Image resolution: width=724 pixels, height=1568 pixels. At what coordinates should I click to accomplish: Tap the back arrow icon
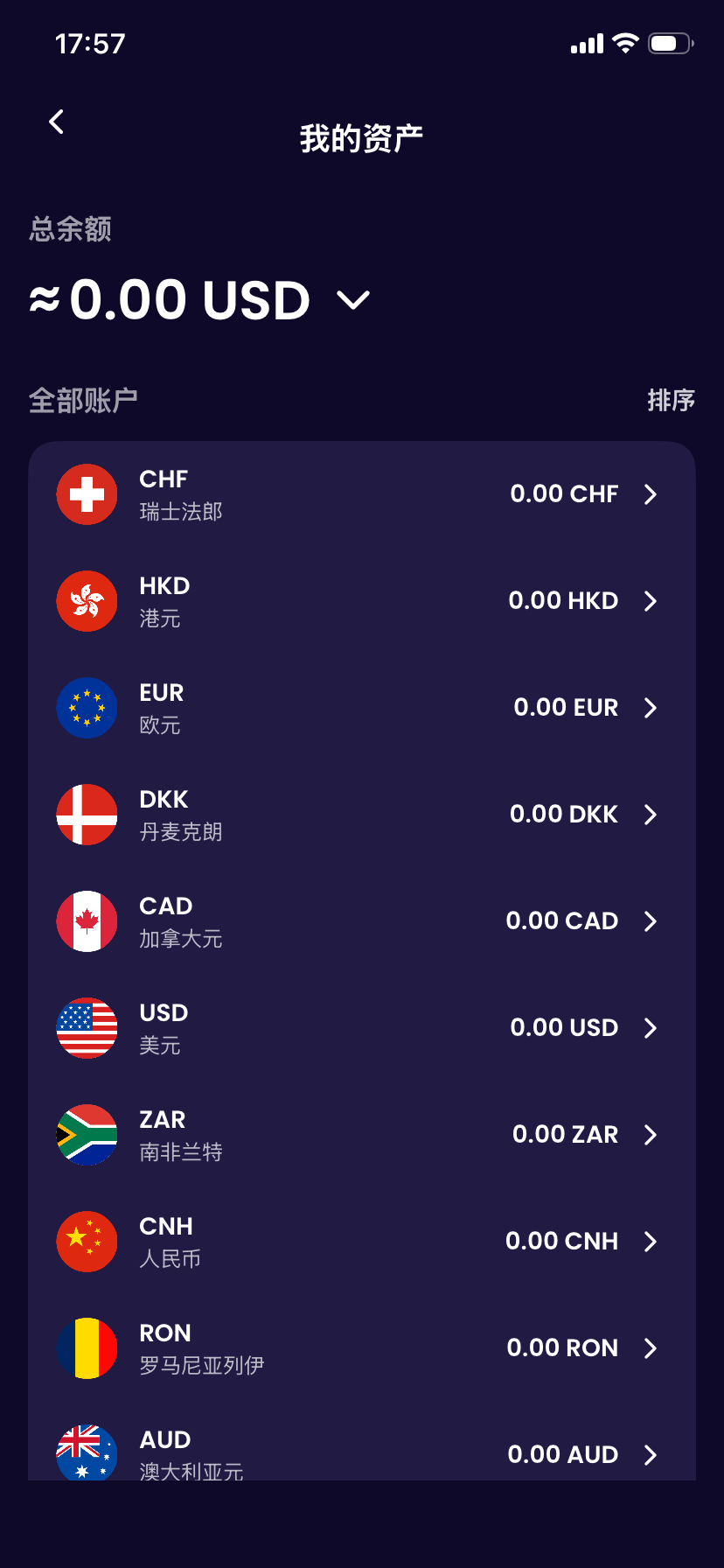[57, 122]
